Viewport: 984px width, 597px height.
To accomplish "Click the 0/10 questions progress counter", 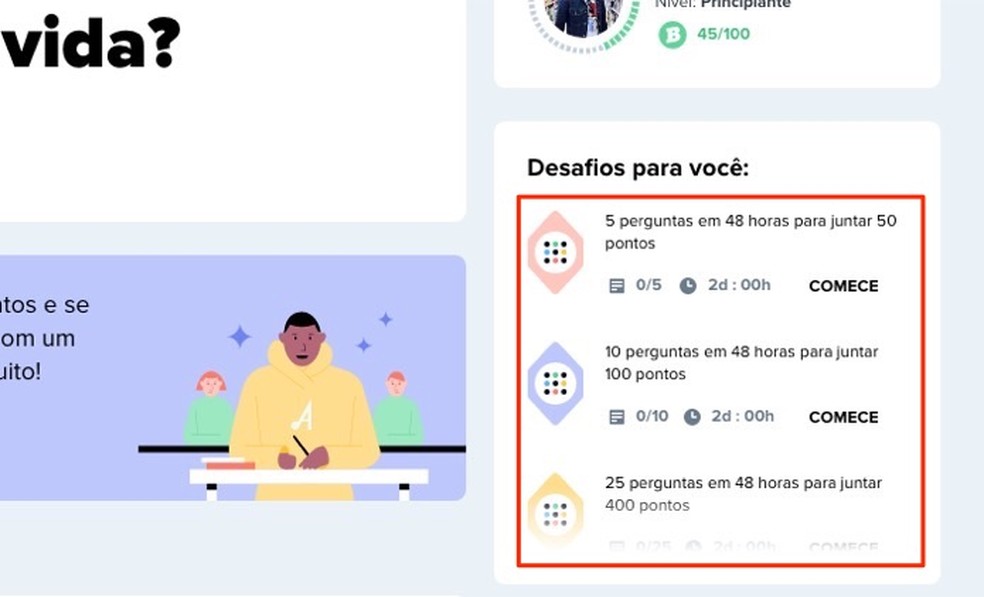I will [651, 416].
